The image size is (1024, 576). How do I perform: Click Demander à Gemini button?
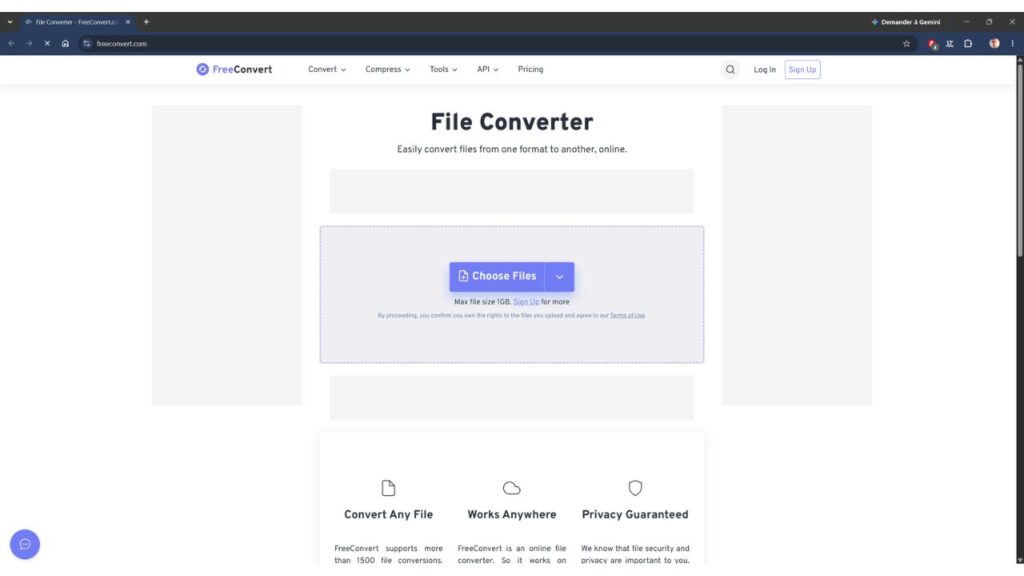906,22
